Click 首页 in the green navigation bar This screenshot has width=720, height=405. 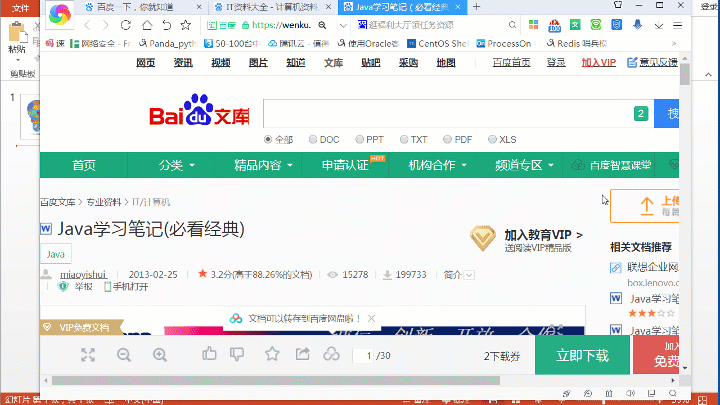click(84, 165)
